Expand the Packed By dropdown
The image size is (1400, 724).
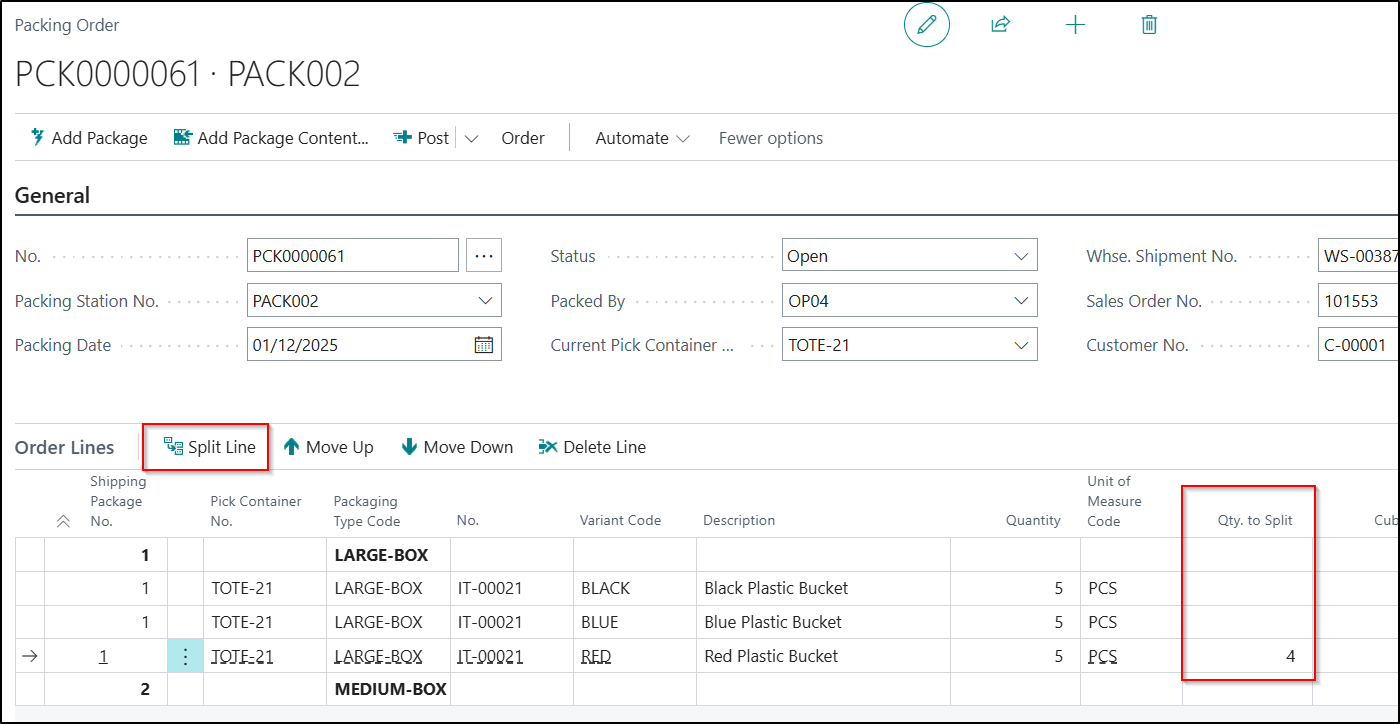[x=1021, y=300]
